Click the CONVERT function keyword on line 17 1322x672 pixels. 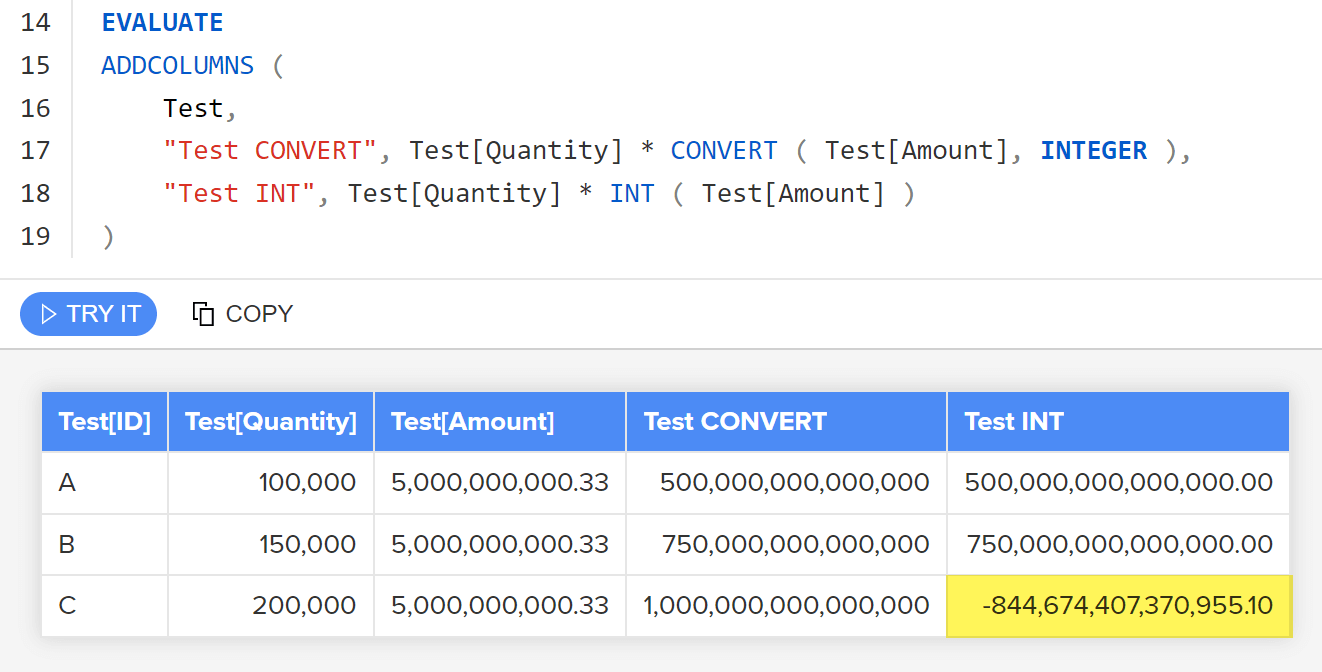click(x=723, y=150)
